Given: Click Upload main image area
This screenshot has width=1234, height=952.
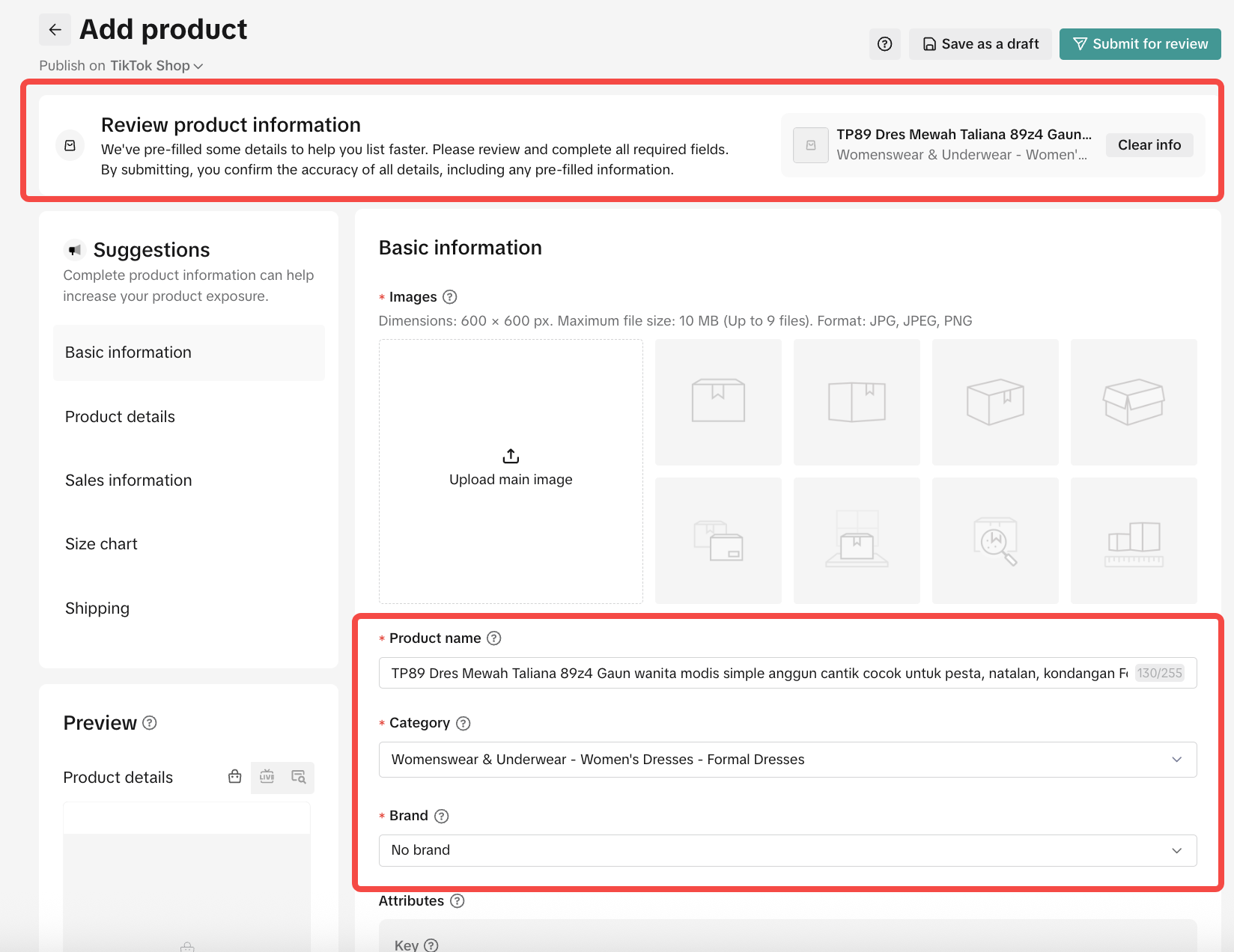Looking at the screenshot, I should pos(511,471).
